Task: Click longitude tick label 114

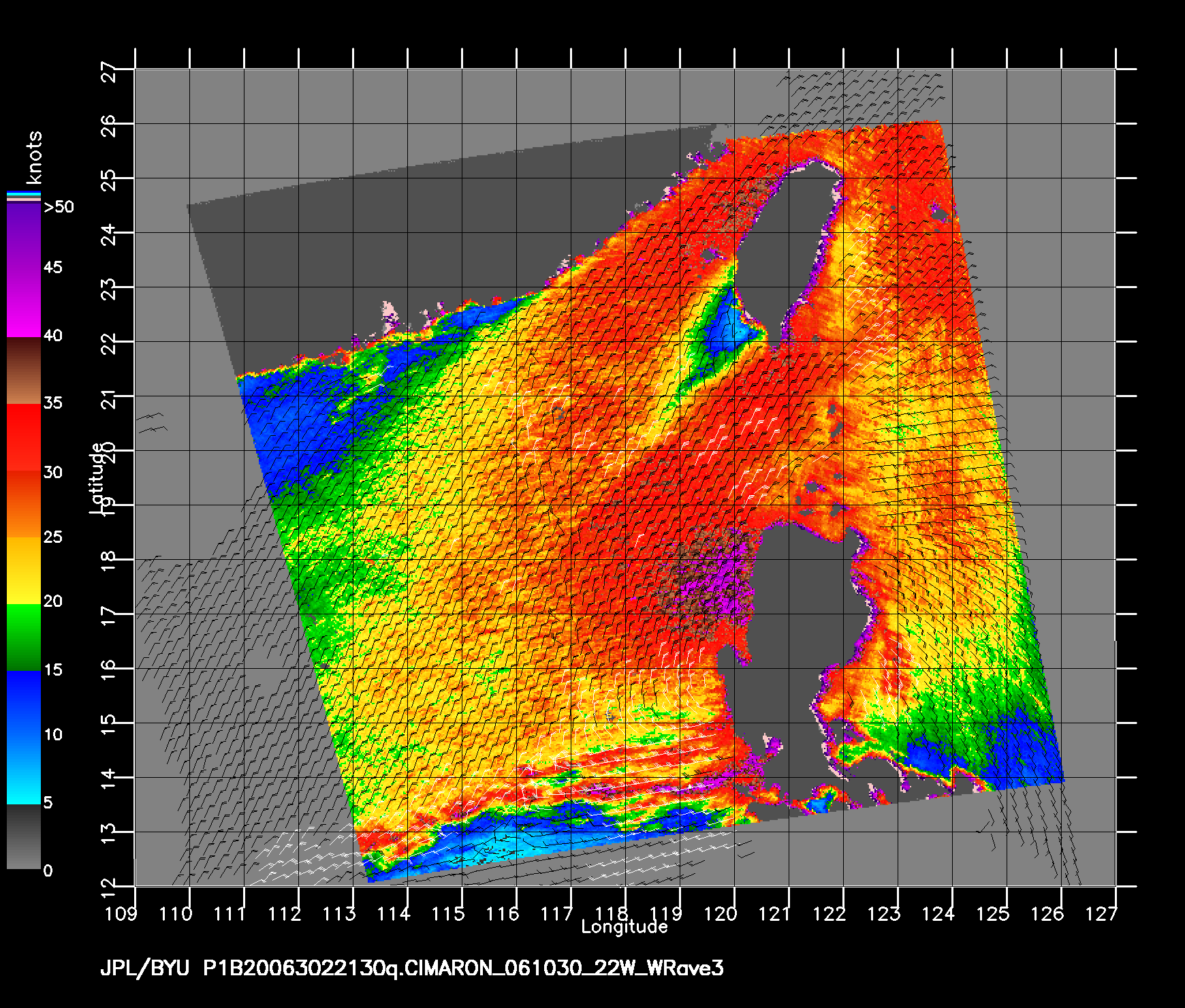Action: [394, 913]
